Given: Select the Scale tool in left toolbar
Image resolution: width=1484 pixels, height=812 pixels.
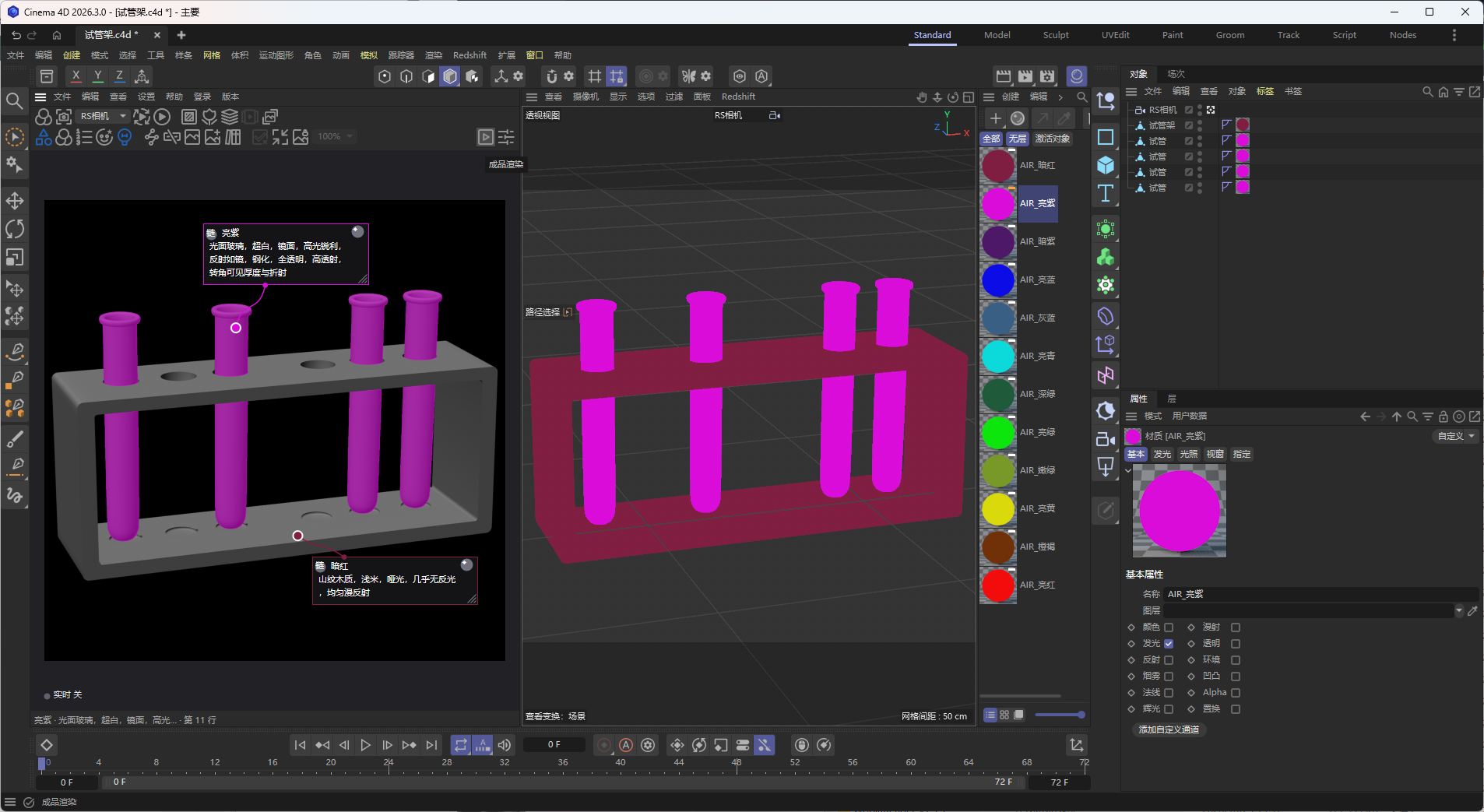Looking at the screenshot, I should (x=15, y=257).
